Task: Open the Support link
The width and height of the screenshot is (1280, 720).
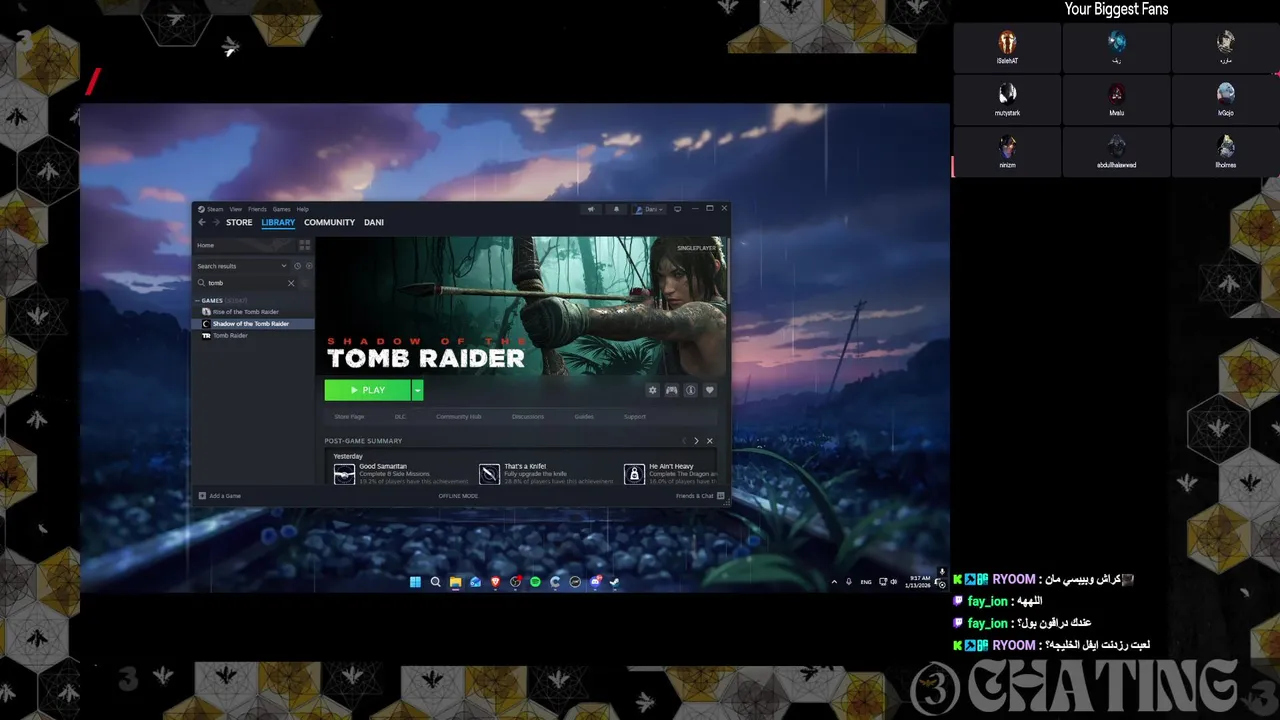Action: click(x=635, y=416)
